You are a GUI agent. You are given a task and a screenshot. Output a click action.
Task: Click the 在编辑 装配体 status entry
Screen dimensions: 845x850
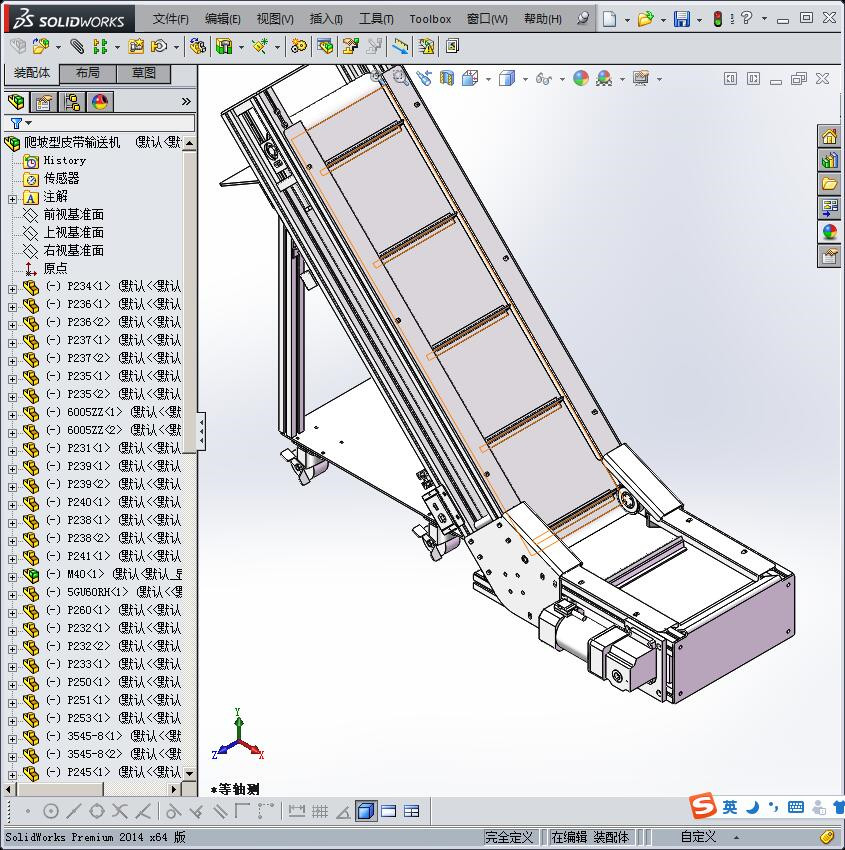(x=590, y=837)
